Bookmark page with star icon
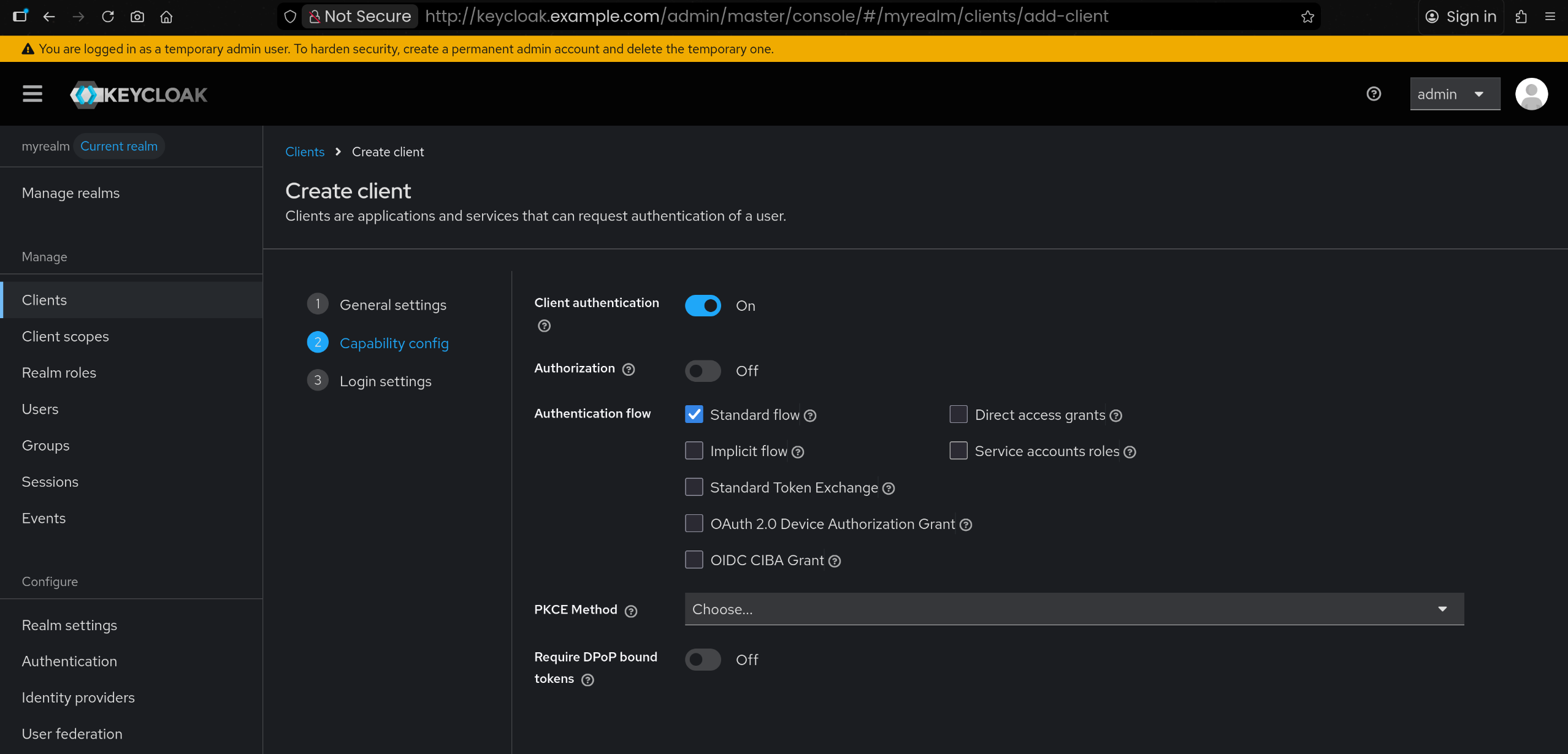1568x754 pixels. tap(1307, 17)
